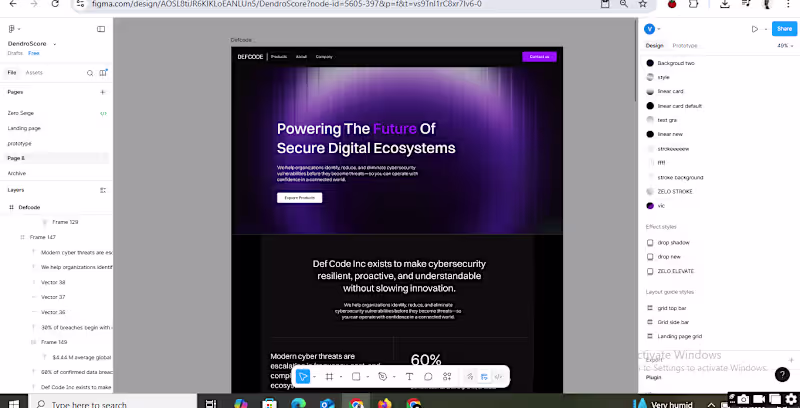Select the Rectangle shape tool
Screen dimensions: 800x408
(356, 377)
